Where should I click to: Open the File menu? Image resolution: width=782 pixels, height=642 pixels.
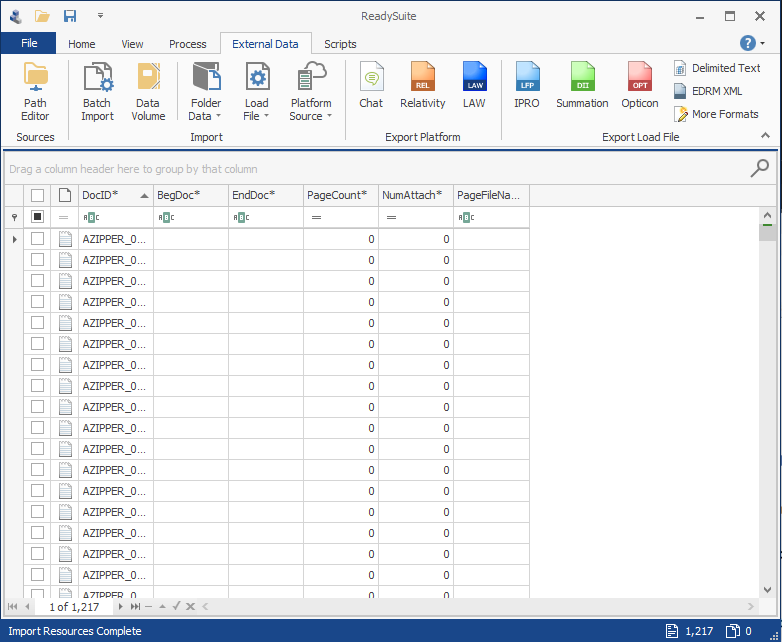29,43
